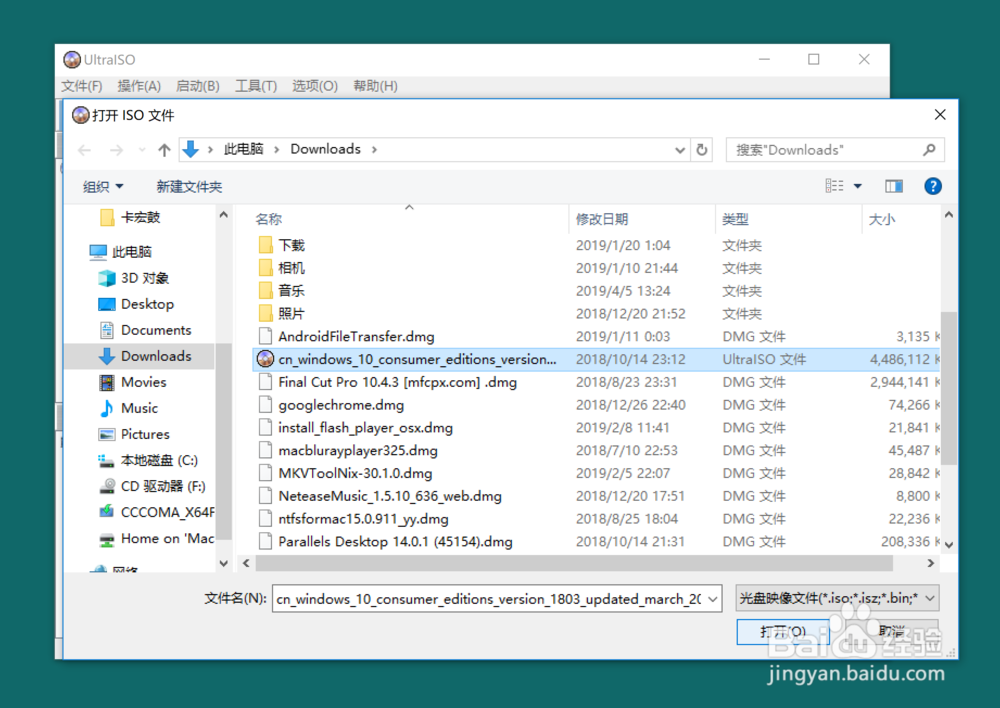Click 新建文件夹 button
The height and width of the screenshot is (708, 1000).
(x=189, y=187)
